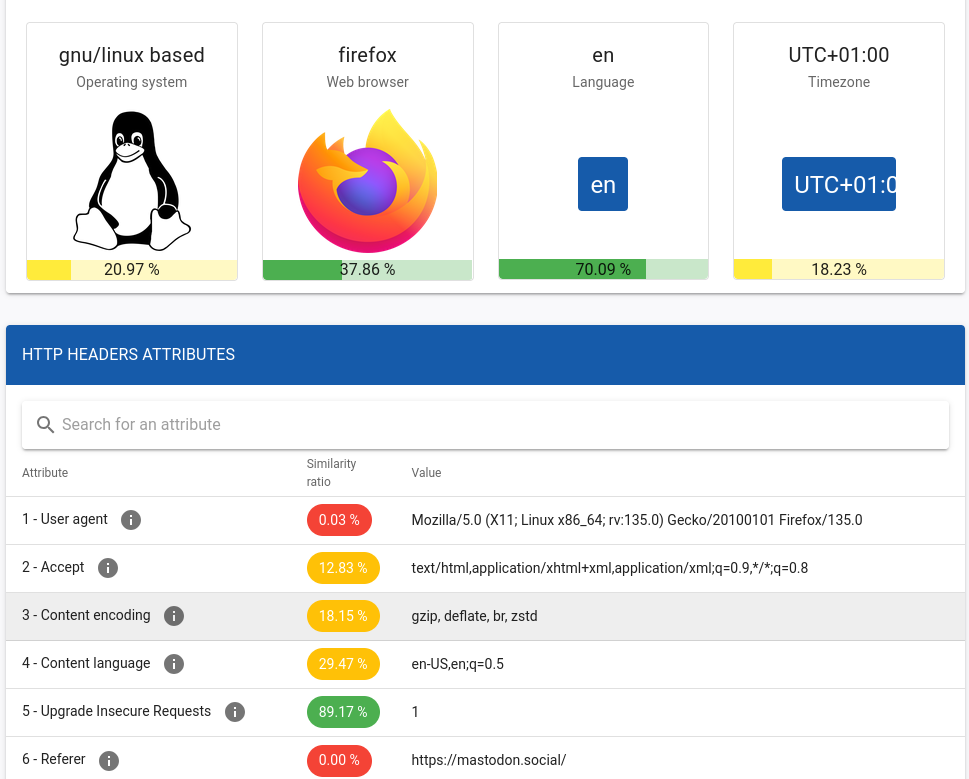Select the '3 - Content encoding' row label
Viewport: 969px width, 779px height.
pyautogui.click(x=87, y=615)
